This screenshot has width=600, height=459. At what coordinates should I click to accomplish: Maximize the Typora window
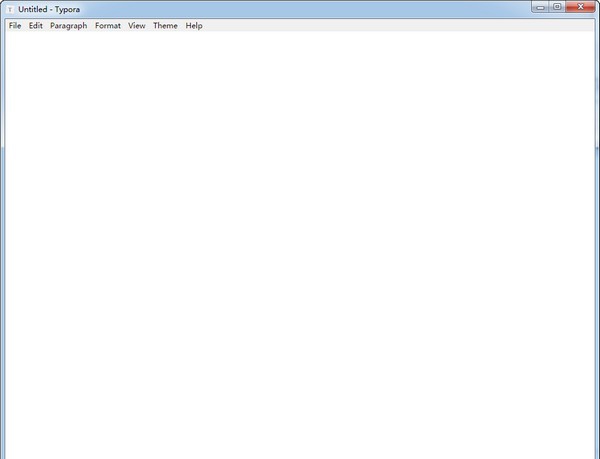click(x=558, y=7)
